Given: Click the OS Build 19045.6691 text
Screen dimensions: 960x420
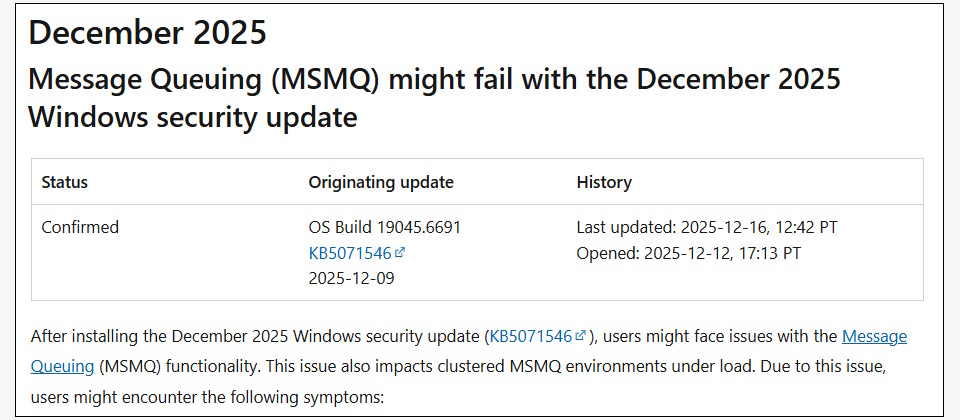Looking at the screenshot, I should coord(385,227).
